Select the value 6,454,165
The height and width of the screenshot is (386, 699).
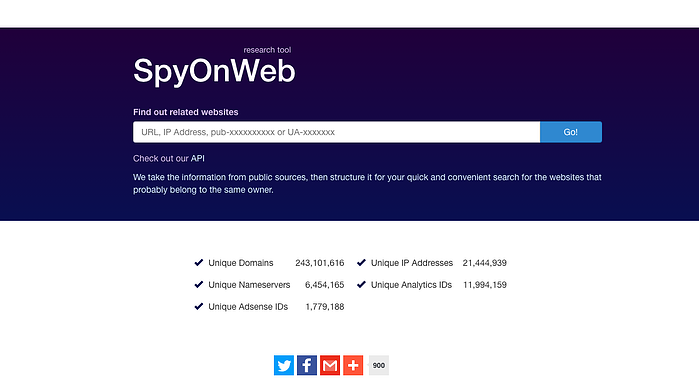coord(325,285)
